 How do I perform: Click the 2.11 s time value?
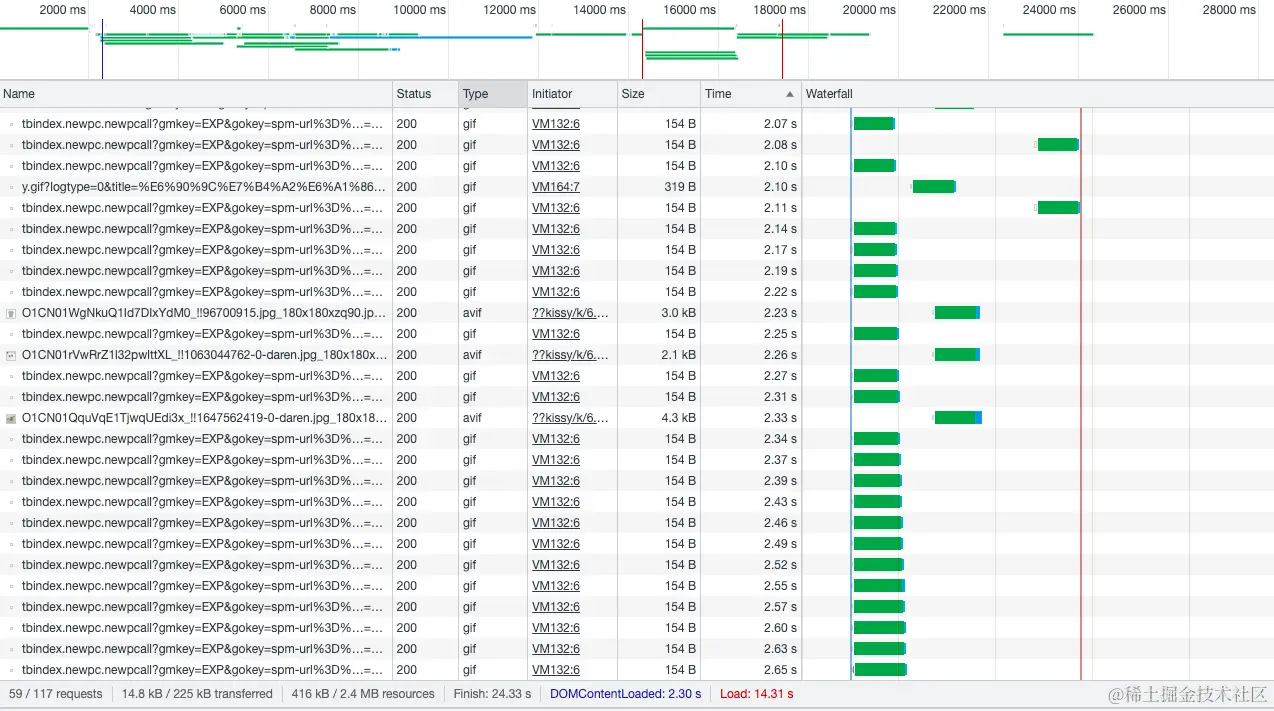point(780,208)
